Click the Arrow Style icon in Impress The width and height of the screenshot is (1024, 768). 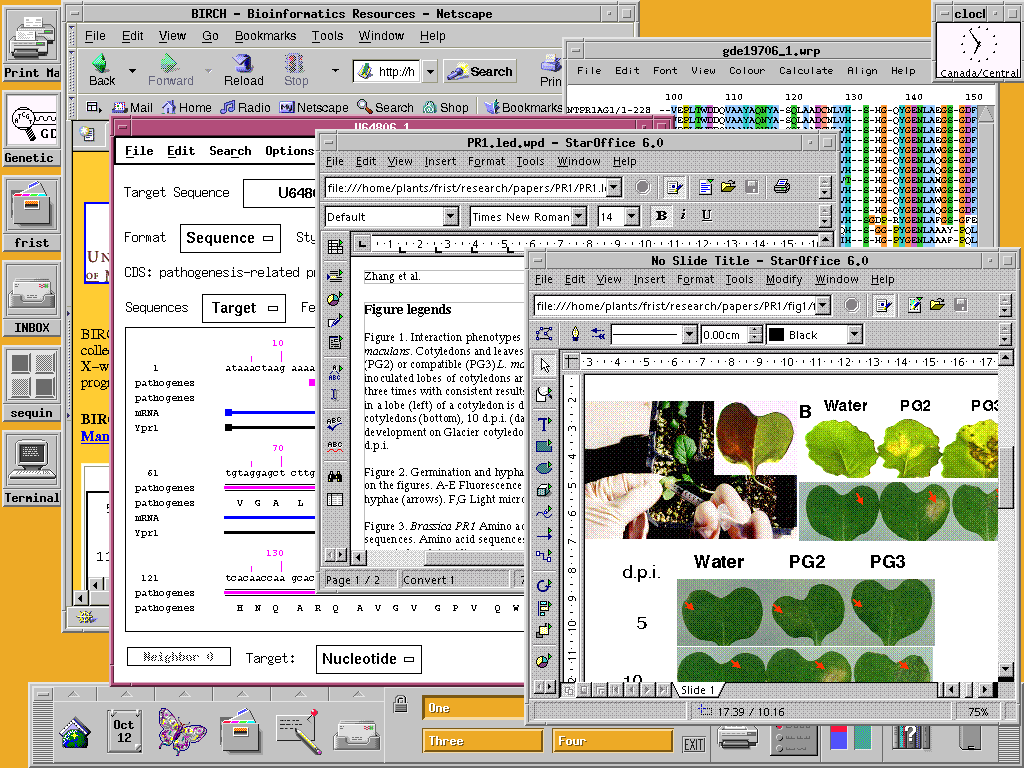pyautogui.click(x=598, y=334)
